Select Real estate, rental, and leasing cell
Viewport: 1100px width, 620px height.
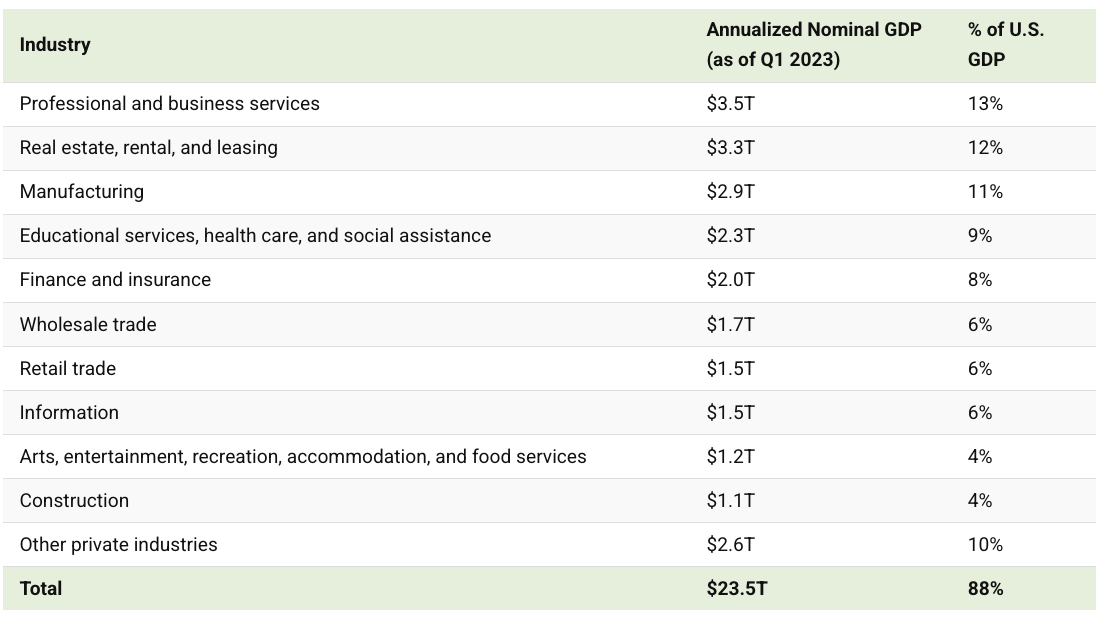click(x=149, y=148)
